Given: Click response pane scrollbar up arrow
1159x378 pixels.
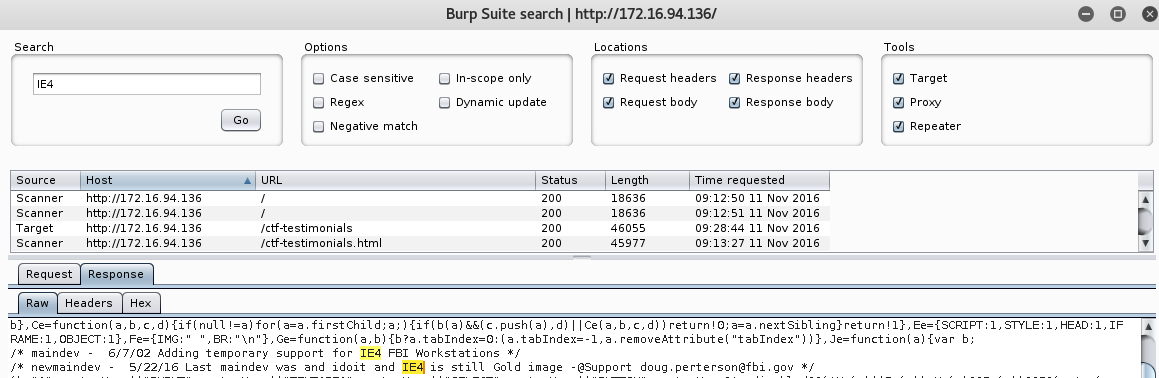Looking at the screenshot, I should pyautogui.click(x=1148, y=325).
